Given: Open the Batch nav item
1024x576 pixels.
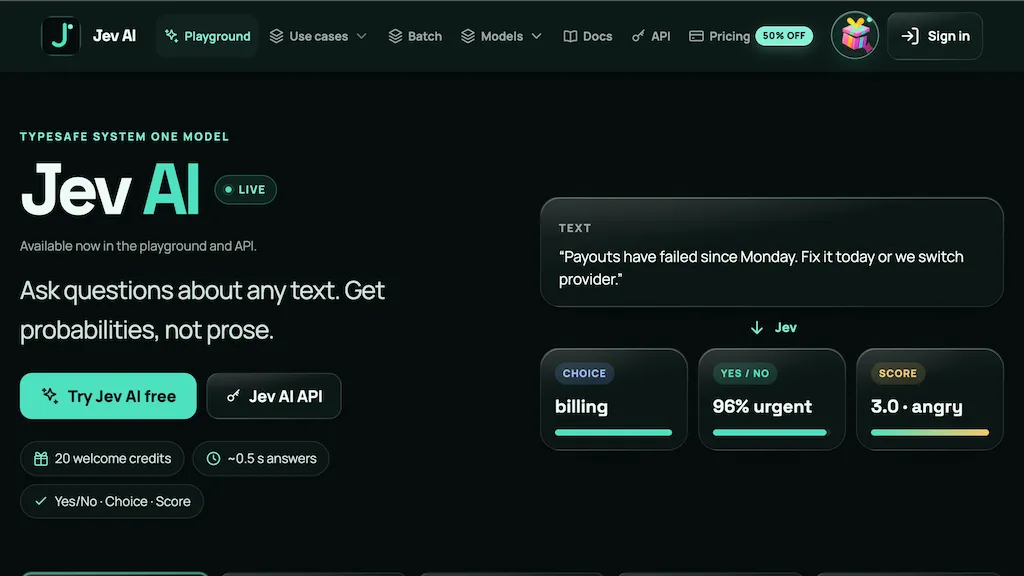Looking at the screenshot, I should (x=415, y=36).
